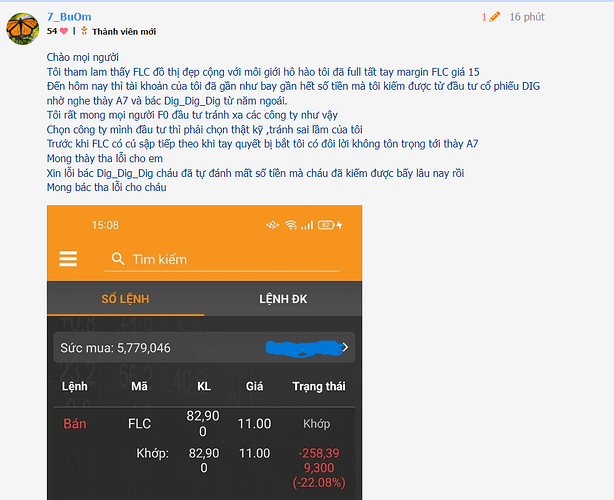
Task: Click the new member badge icon
Action: tap(84, 31)
